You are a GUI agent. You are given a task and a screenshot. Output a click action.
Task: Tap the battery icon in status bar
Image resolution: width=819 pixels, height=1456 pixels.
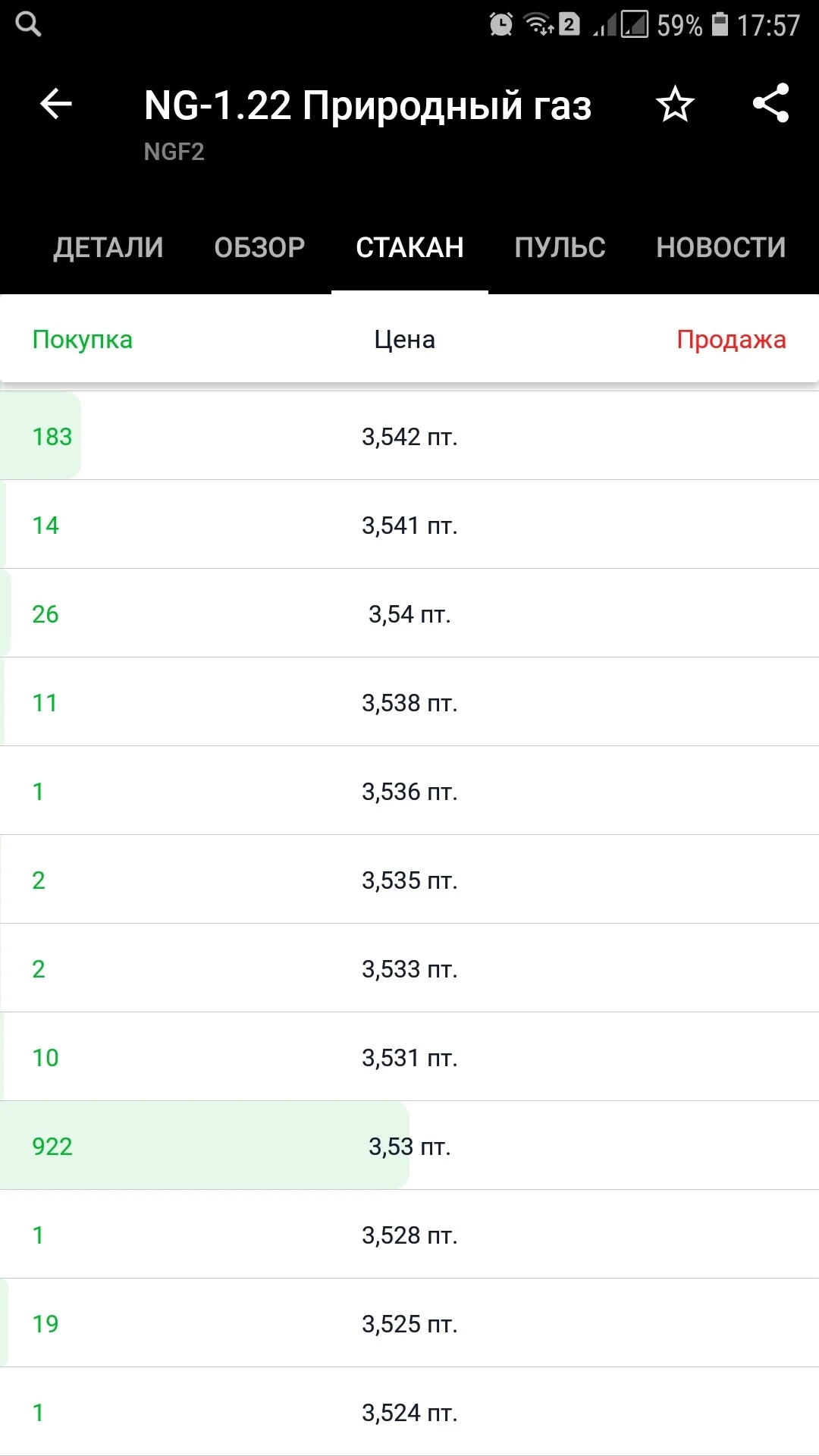click(720, 24)
